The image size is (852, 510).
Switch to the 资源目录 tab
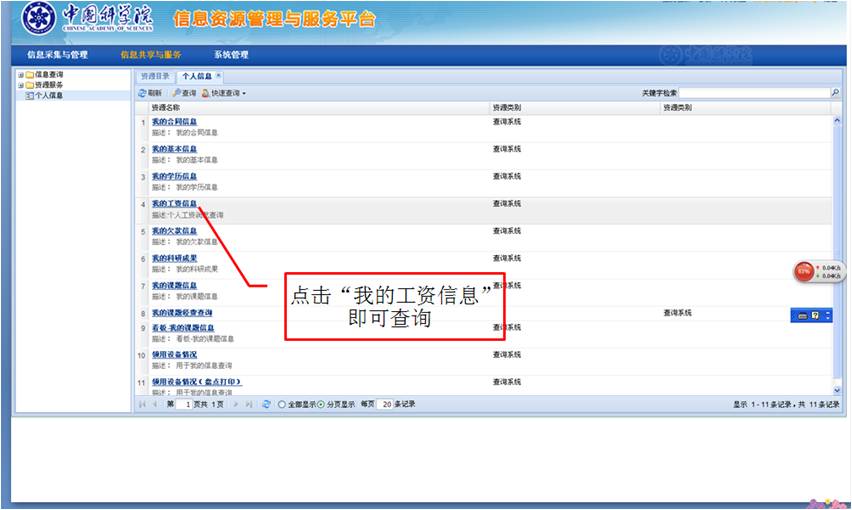pos(154,76)
